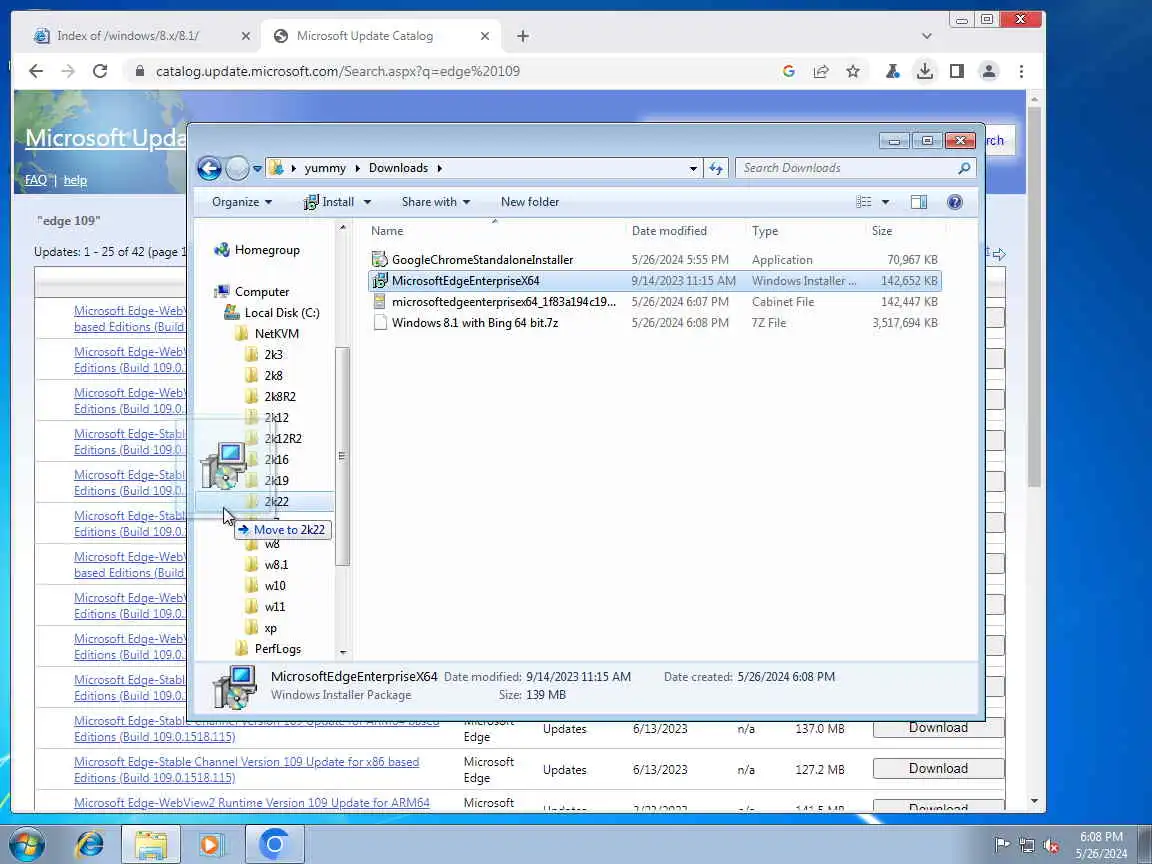1152x864 pixels.
Task: Select the MicrosoftEdgeEnterpriseX64 installer file
Action: 465,281
